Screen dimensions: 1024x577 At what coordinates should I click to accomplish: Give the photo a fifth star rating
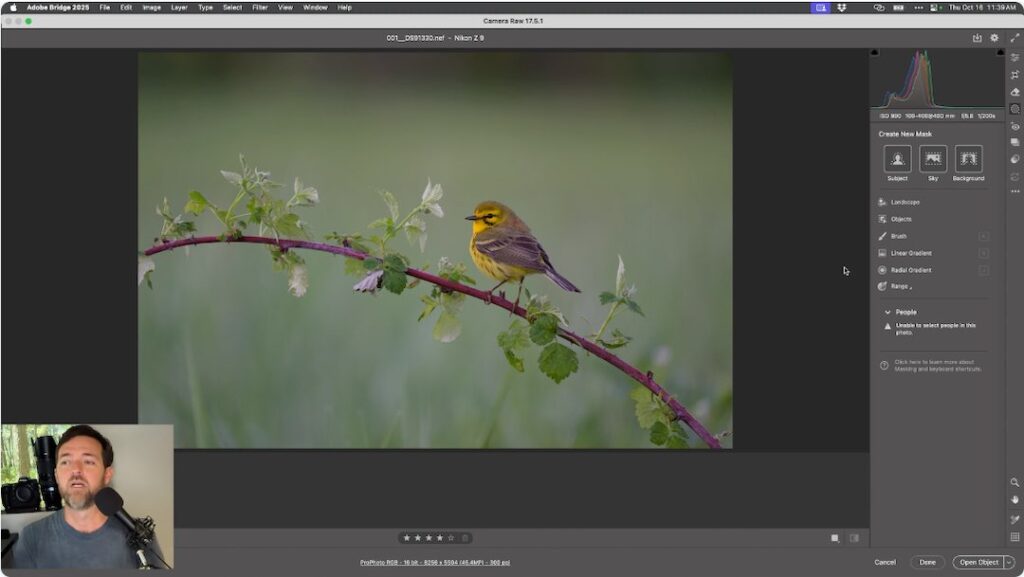452,537
